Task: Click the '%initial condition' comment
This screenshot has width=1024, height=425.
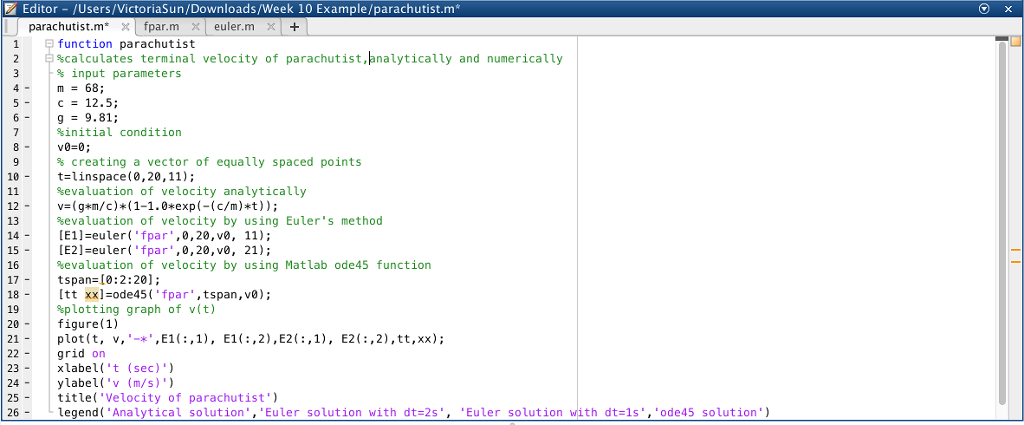Action: 119,133
